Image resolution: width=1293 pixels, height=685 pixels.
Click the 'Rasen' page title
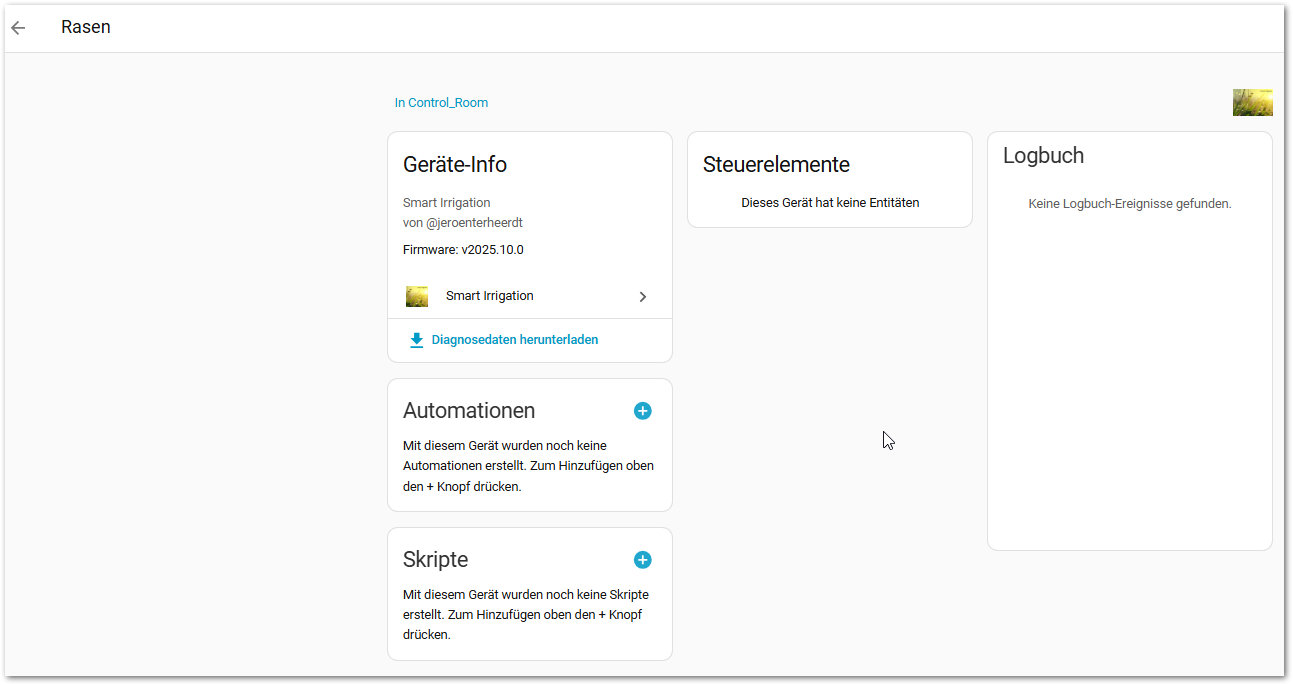coord(86,28)
